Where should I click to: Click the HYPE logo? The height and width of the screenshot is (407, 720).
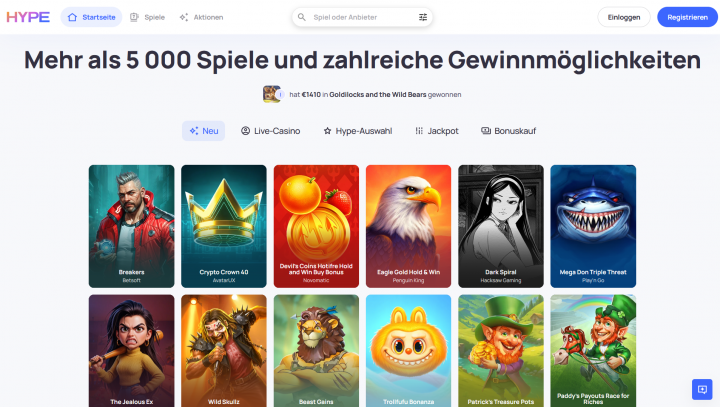[28, 17]
